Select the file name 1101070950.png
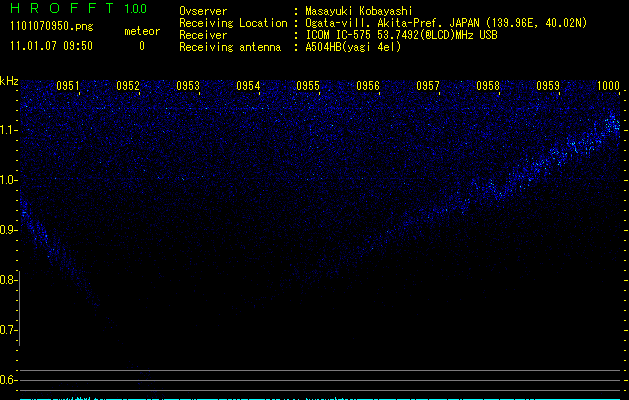Image resolution: width=629 pixels, height=400 pixels. point(52,27)
